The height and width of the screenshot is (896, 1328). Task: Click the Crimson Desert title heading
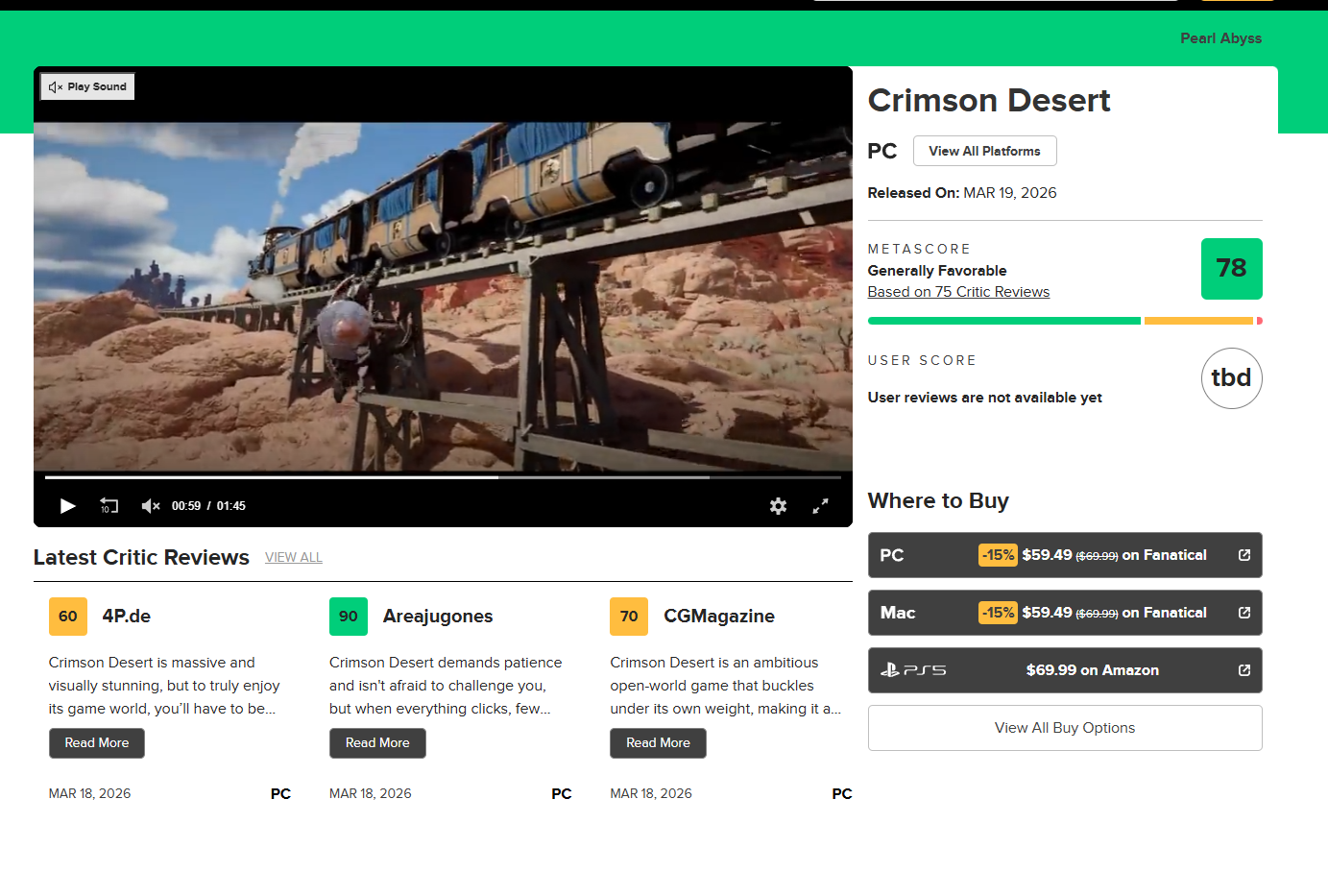pos(989,101)
